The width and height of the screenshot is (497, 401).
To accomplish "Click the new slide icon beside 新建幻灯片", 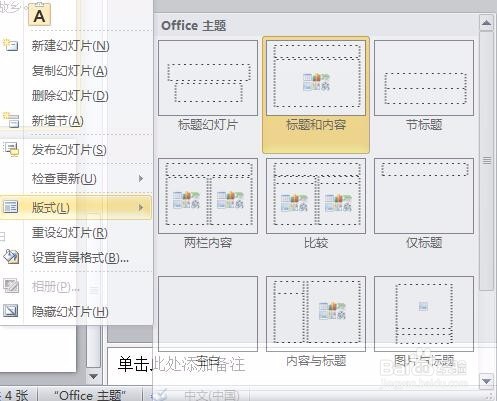I will click(10, 45).
